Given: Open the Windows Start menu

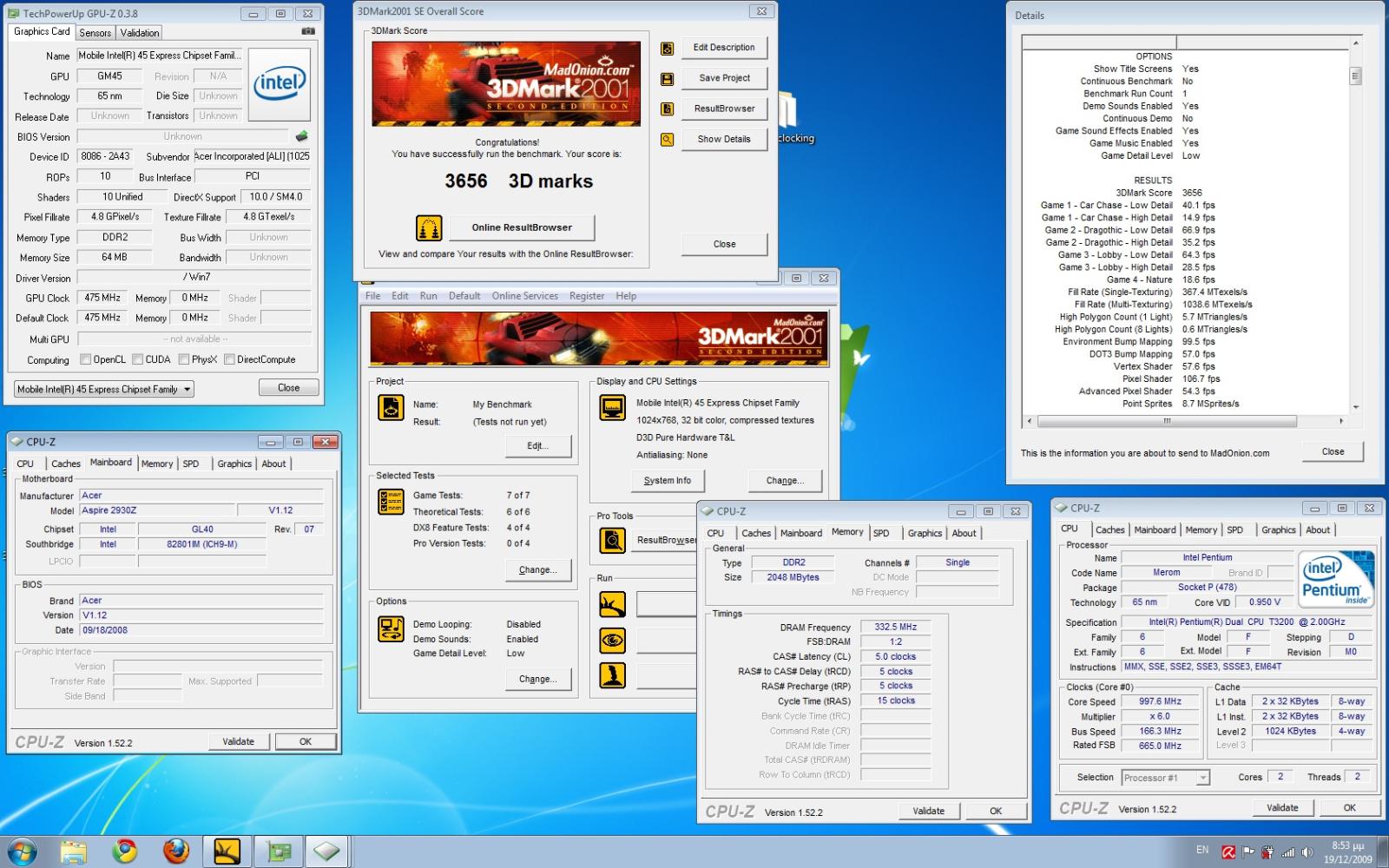Looking at the screenshot, I should 21,852.
